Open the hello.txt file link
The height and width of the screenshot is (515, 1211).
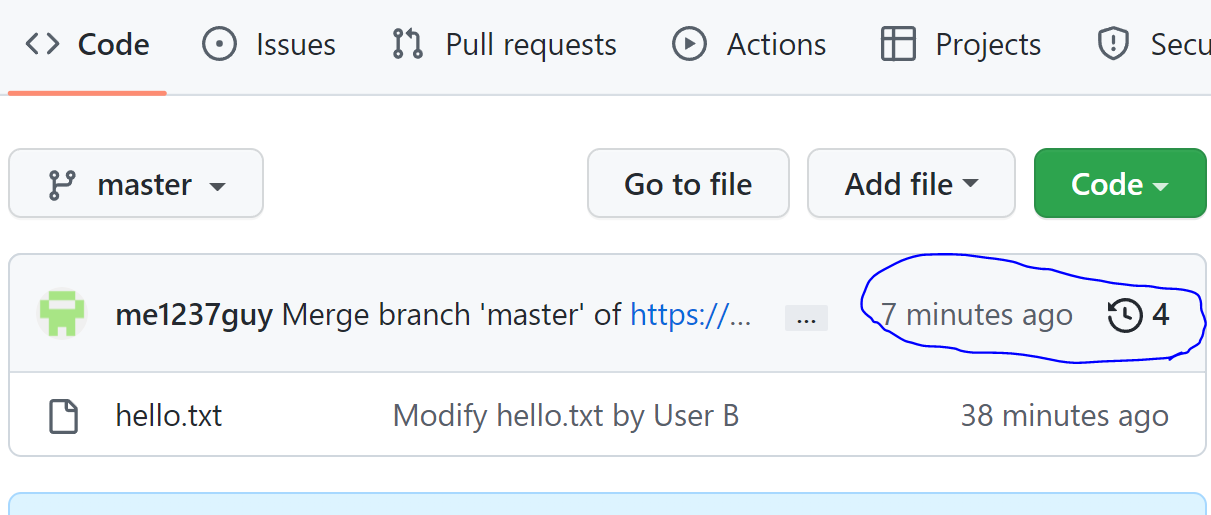[169, 415]
